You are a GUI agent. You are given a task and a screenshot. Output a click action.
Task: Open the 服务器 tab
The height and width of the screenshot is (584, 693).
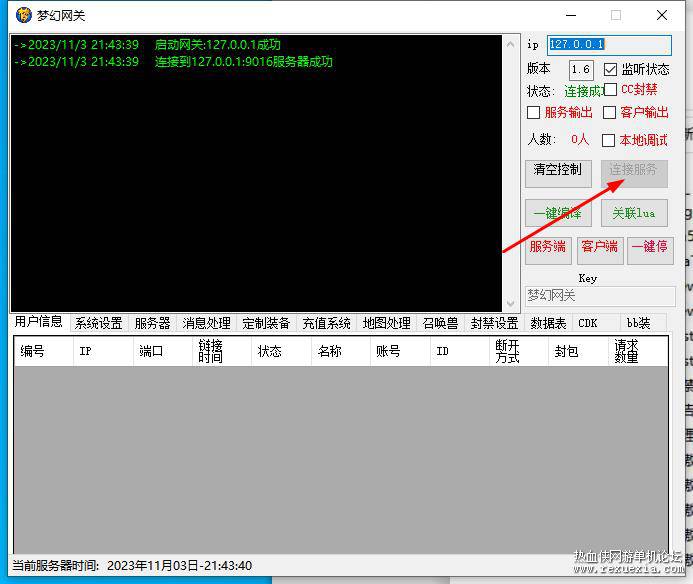[x=152, y=324]
